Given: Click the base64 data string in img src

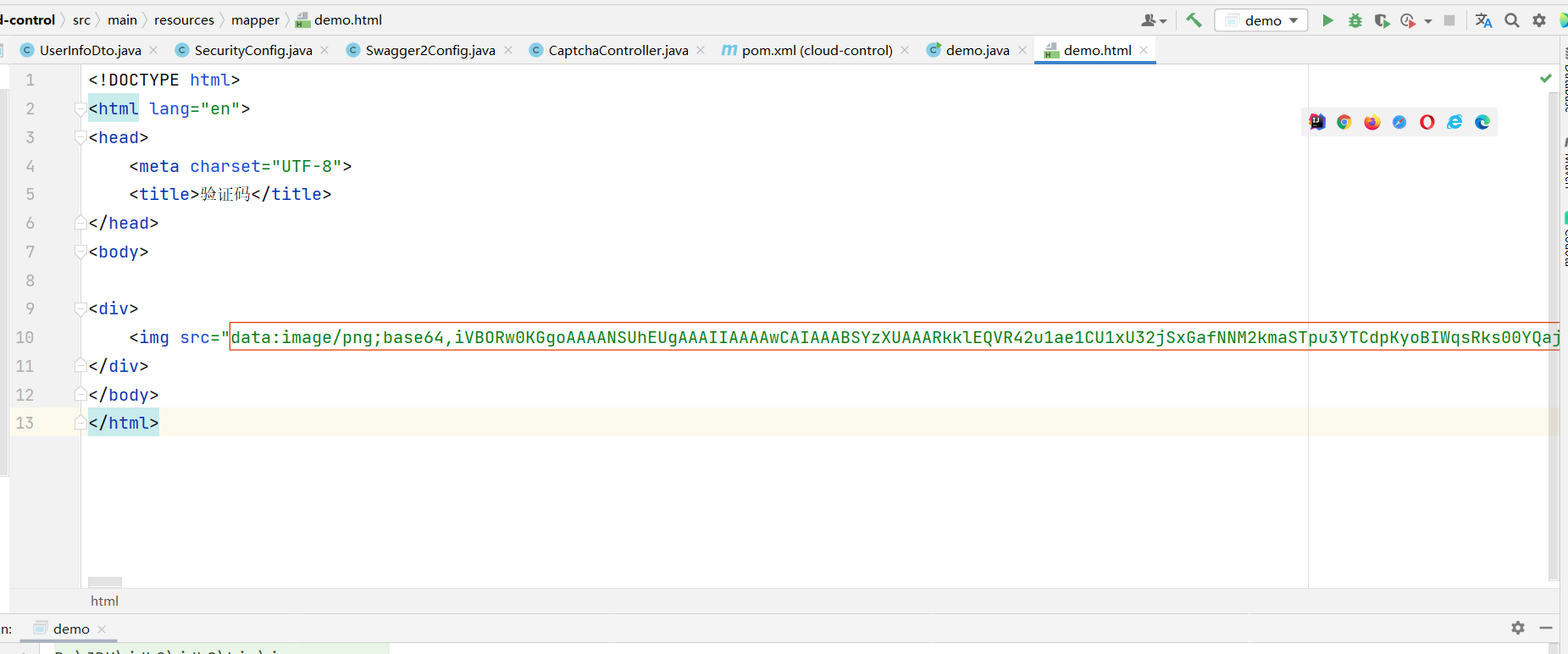Looking at the screenshot, I should (895, 337).
